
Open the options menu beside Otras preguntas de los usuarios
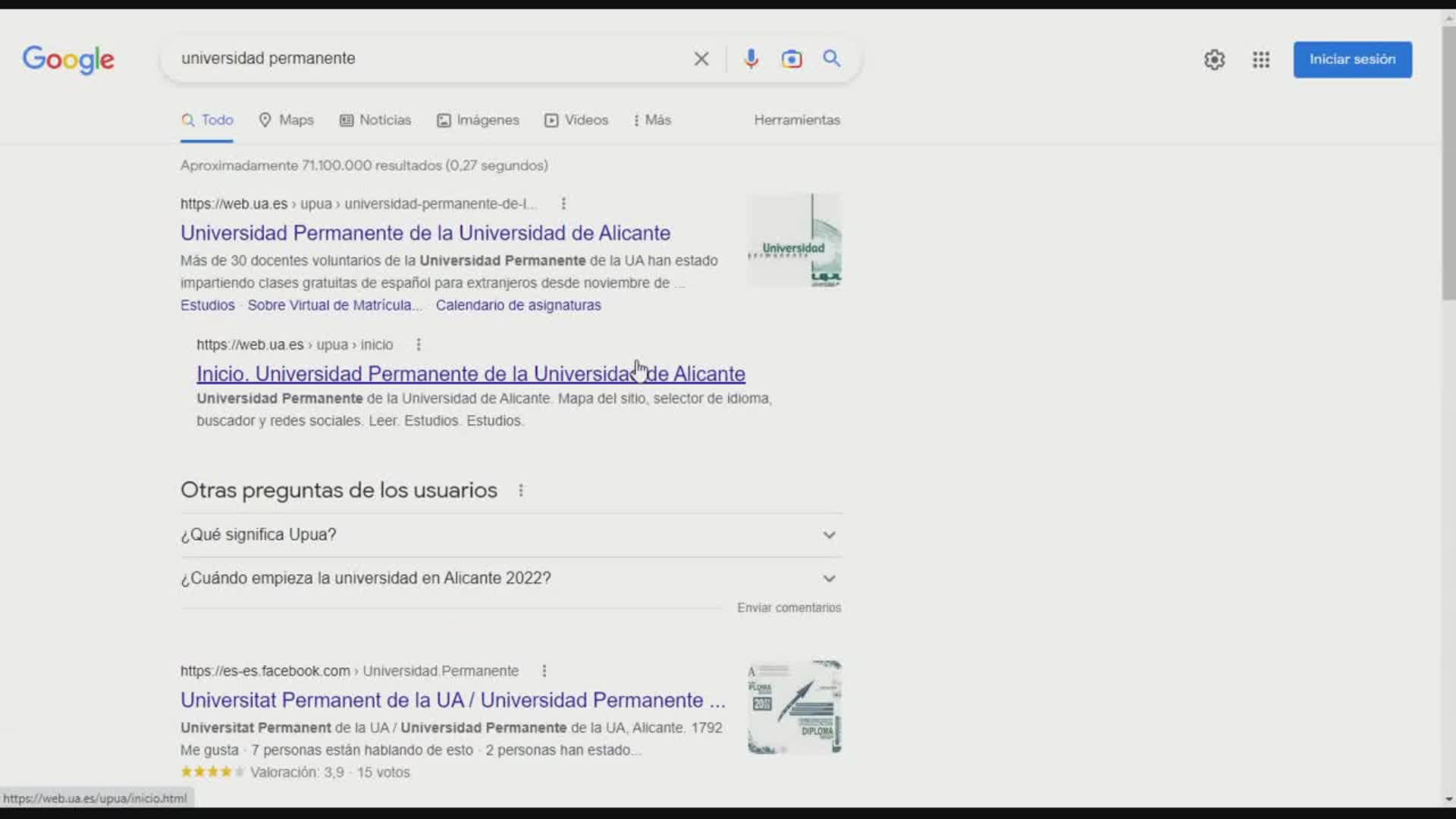pyautogui.click(x=521, y=491)
